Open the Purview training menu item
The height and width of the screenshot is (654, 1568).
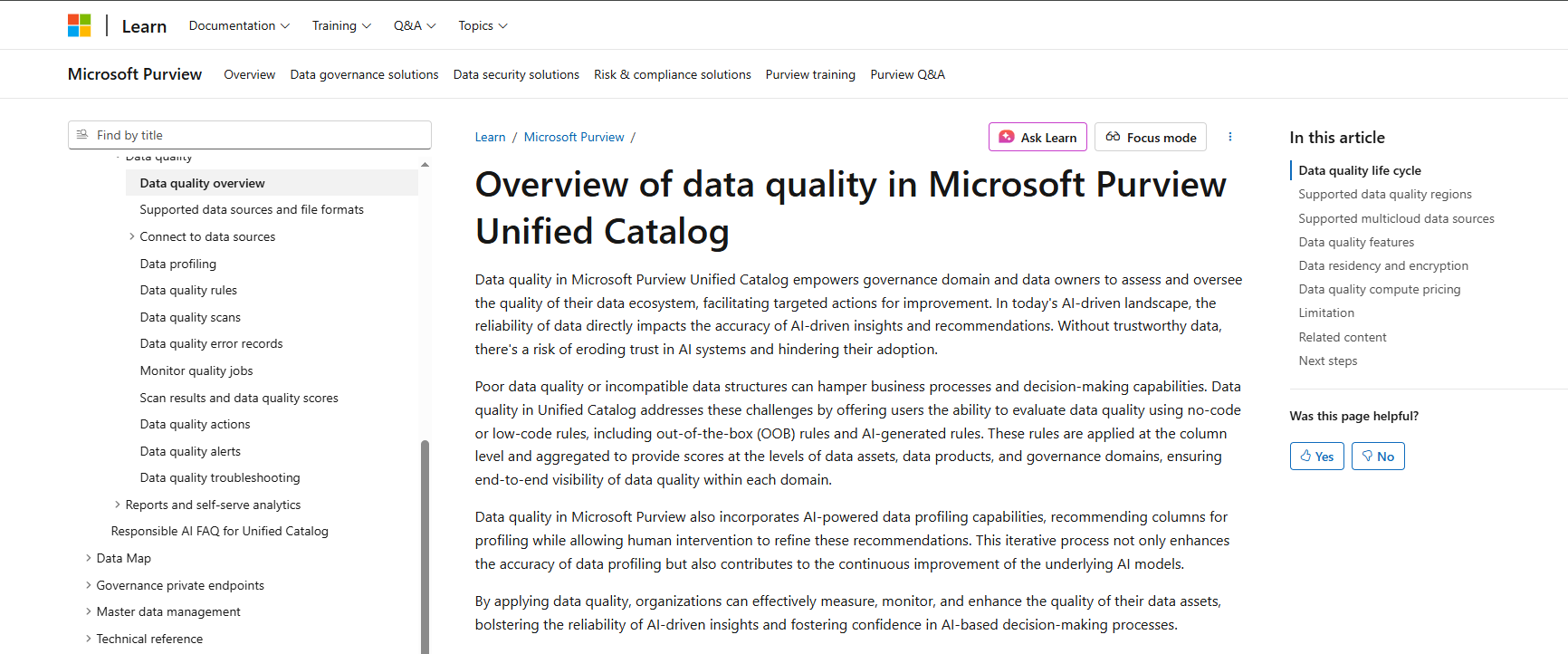click(x=810, y=74)
